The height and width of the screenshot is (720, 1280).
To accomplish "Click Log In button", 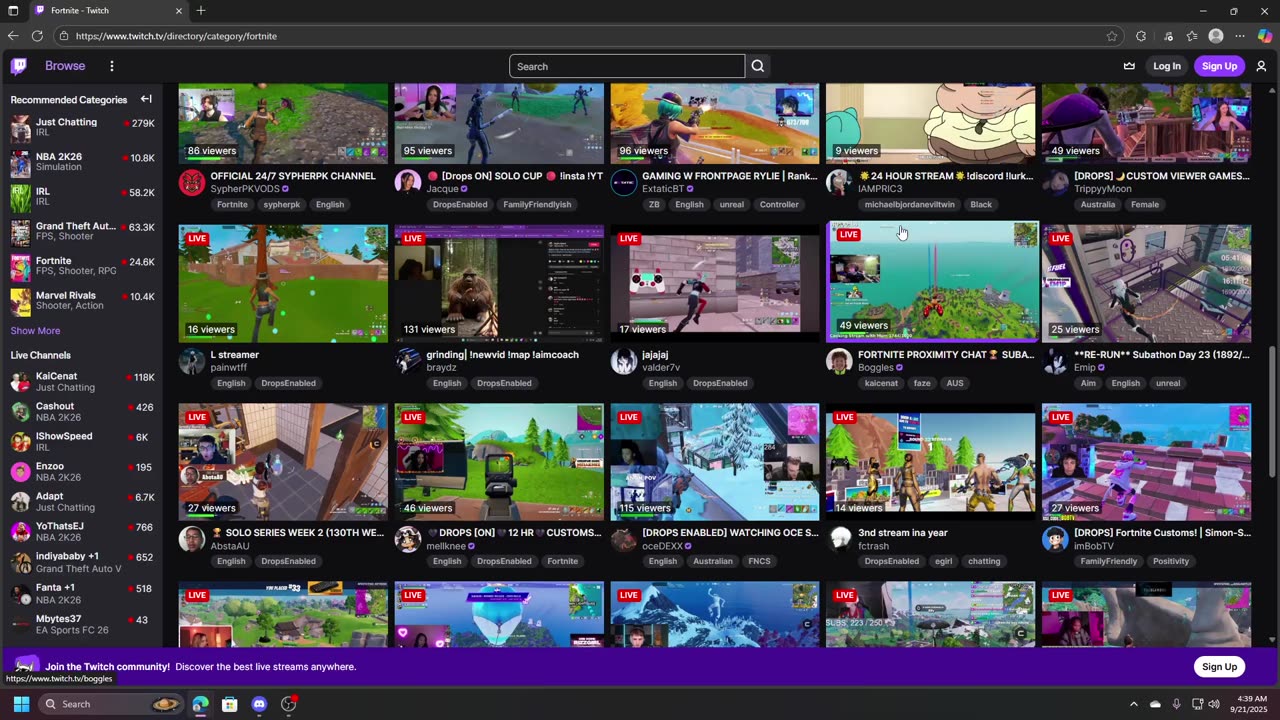I will point(1167,66).
